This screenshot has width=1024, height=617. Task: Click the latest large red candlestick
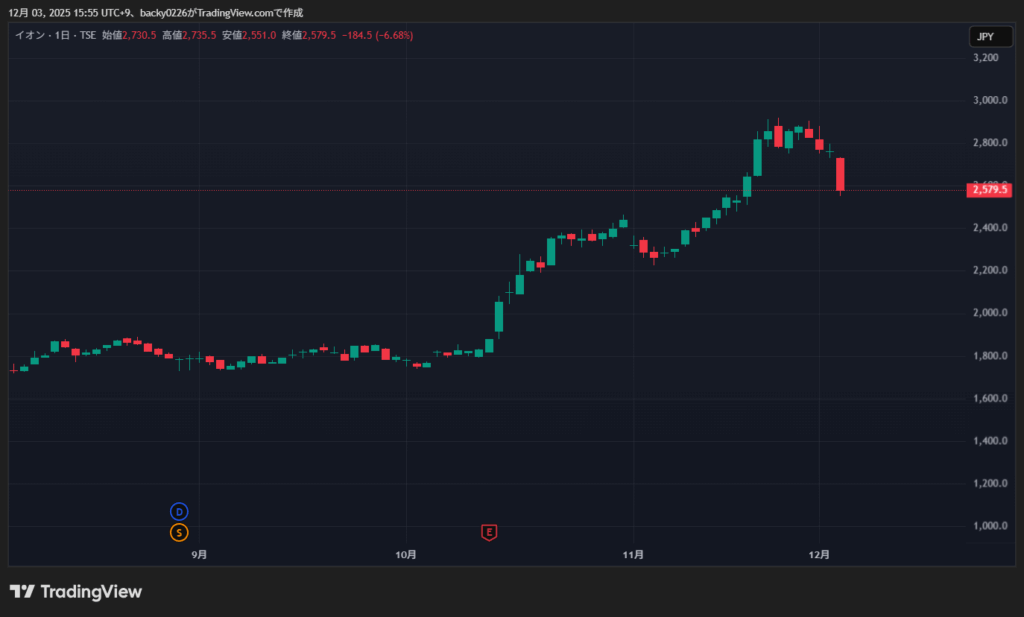pos(841,174)
